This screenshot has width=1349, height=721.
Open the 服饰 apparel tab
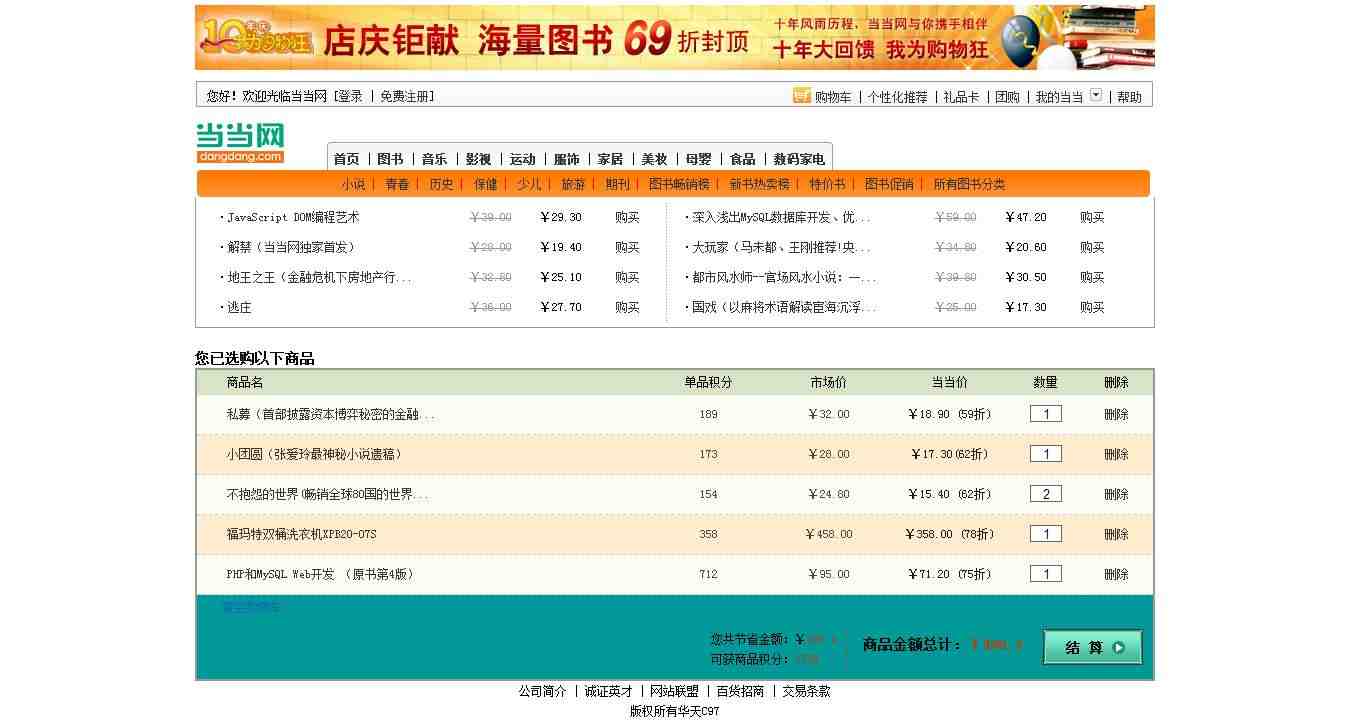566,159
